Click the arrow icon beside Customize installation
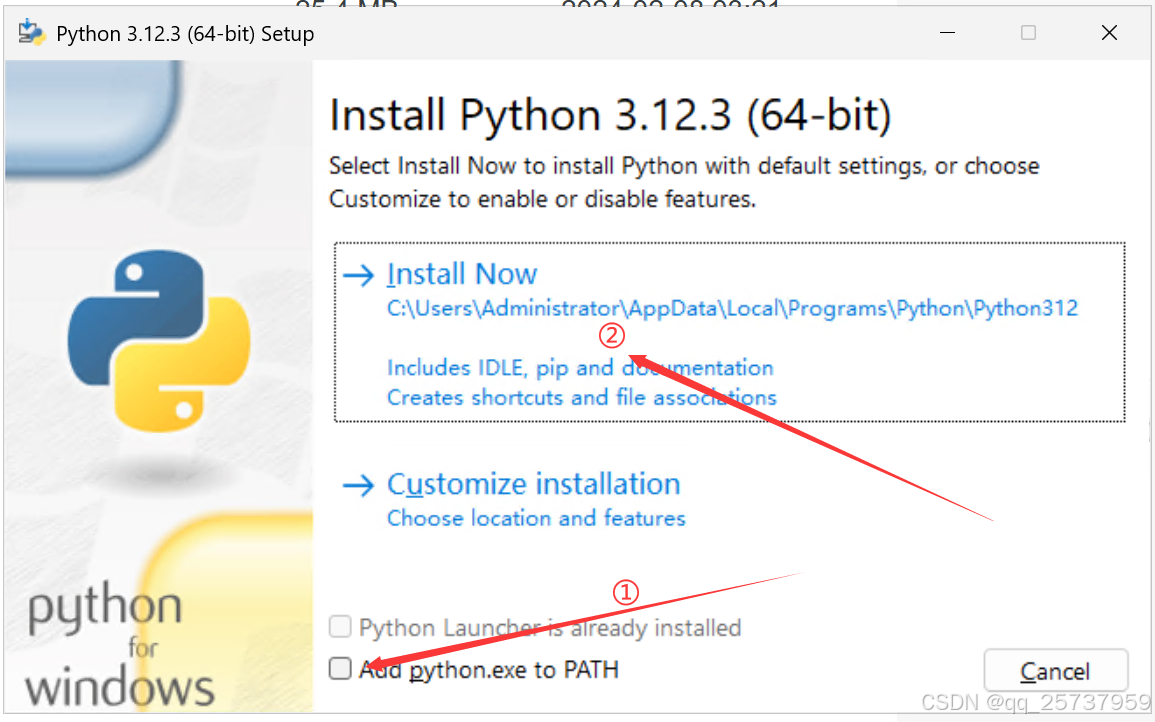1155x722 pixels. (x=359, y=486)
